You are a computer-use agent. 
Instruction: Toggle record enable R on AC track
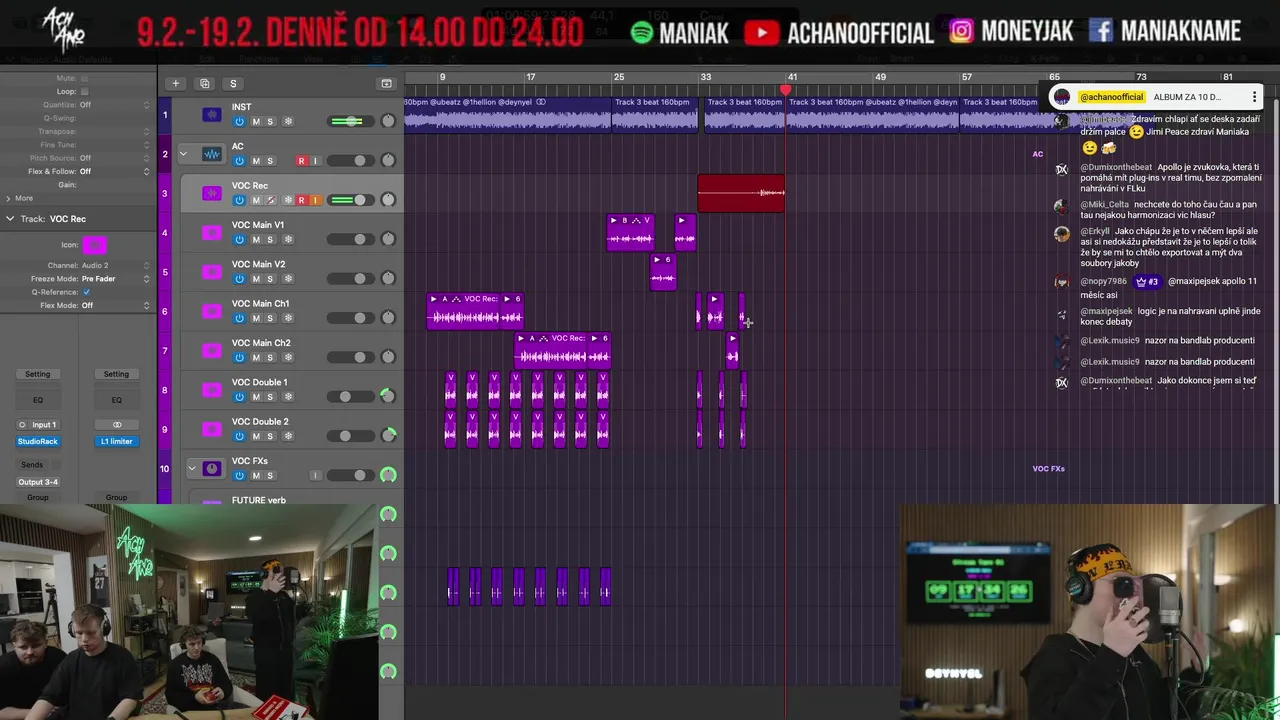tap(301, 161)
